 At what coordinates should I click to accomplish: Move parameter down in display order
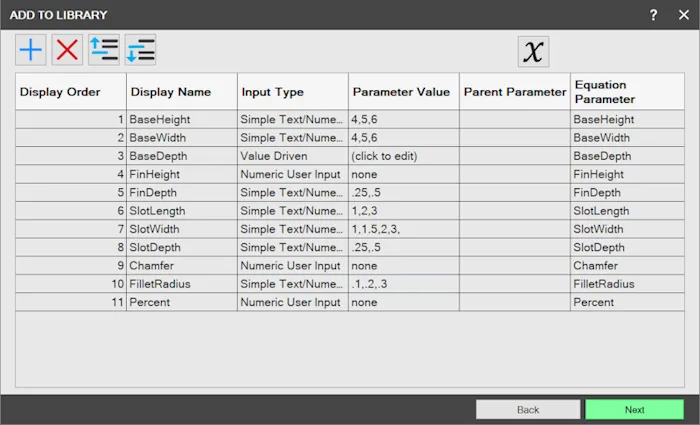140,50
